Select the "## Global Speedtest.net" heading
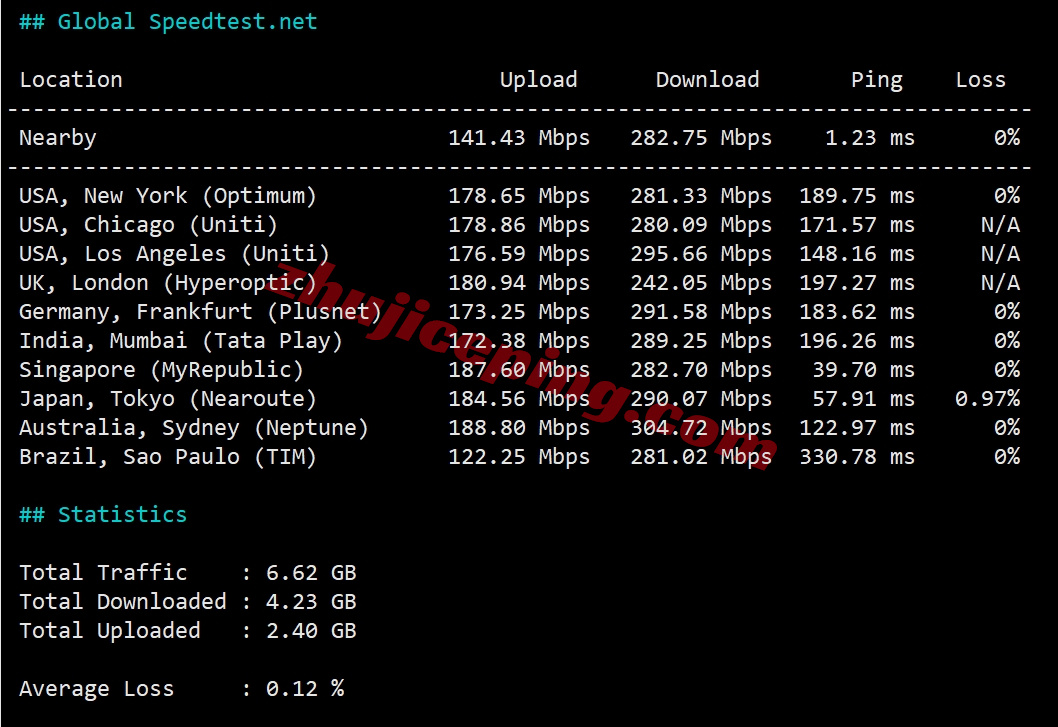This screenshot has width=1058, height=727. (168, 21)
